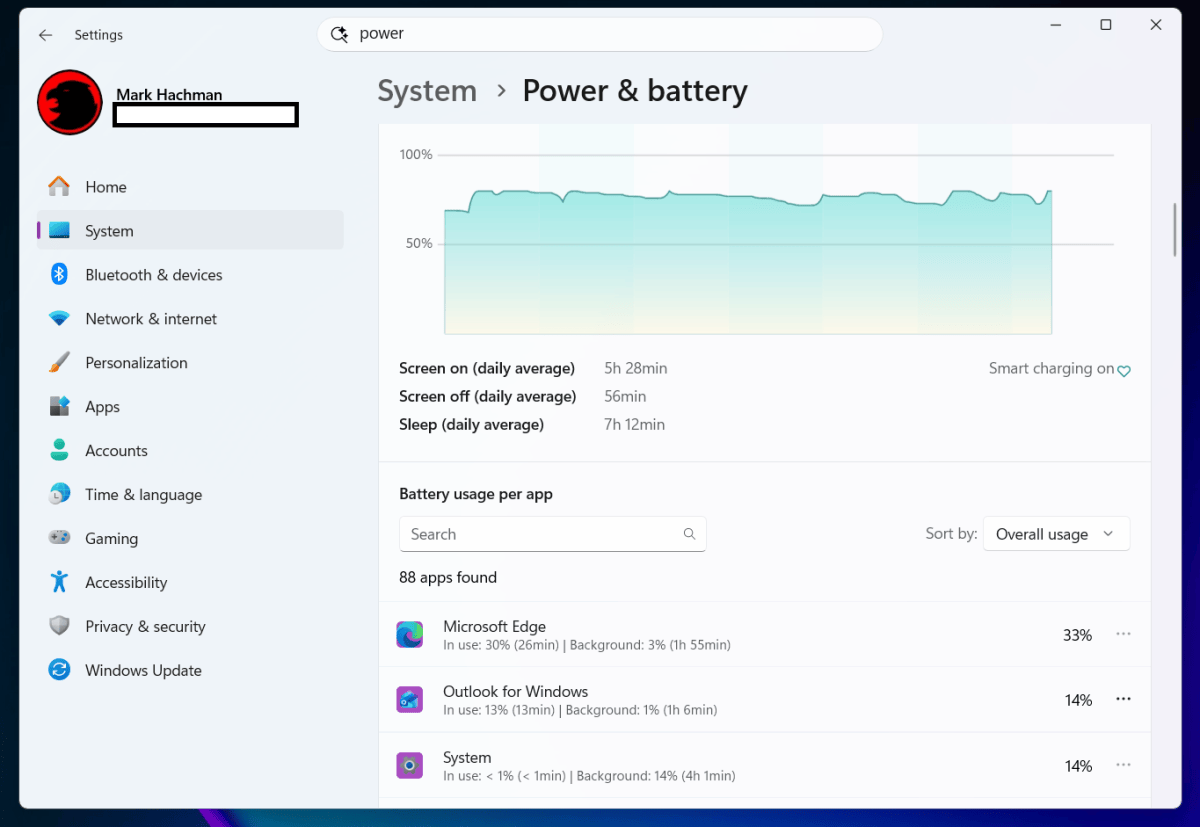The width and height of the screenshot is (1200, 827).
Task: Click the Personalization paintbrush icon
Action: point(60,363)
